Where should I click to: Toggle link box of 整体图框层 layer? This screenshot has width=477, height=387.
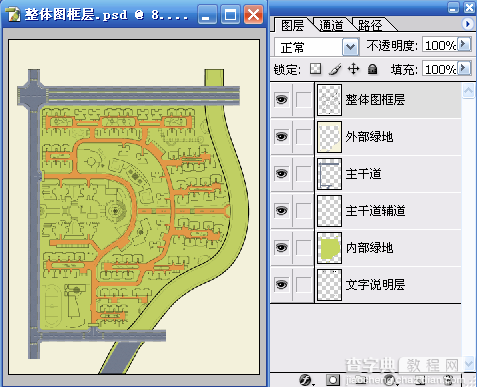point(303,100)
